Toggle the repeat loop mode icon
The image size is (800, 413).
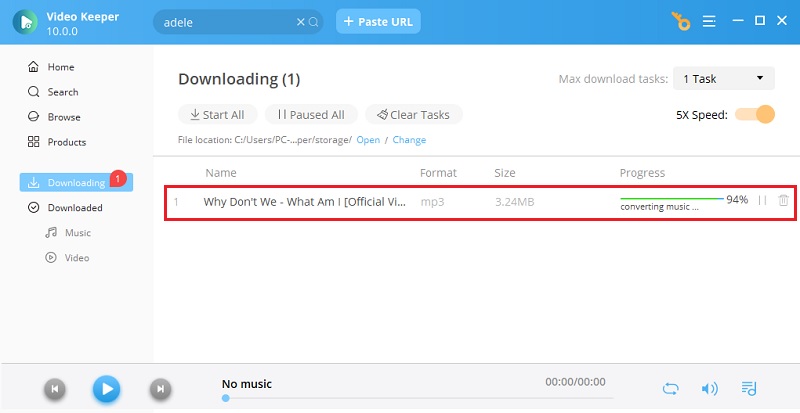coord(670,389)
